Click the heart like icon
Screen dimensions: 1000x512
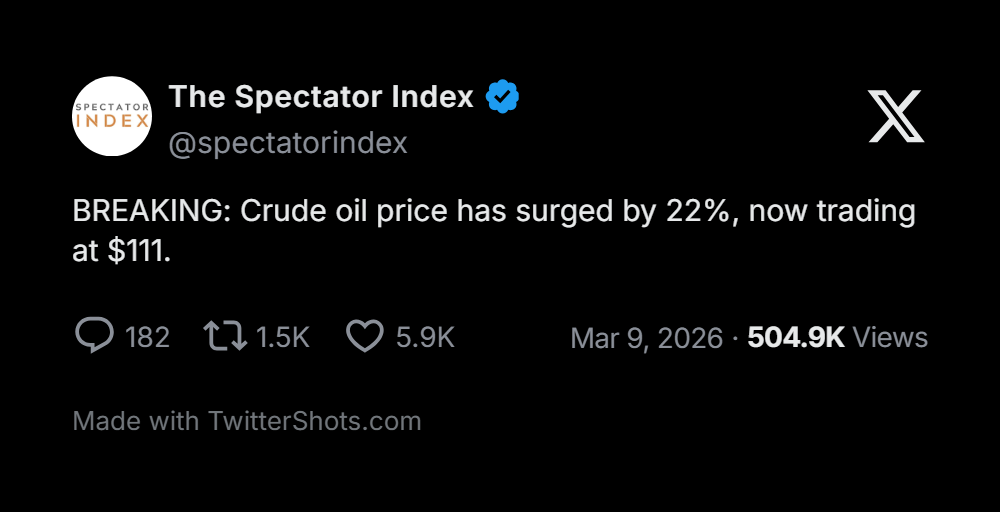(365, 337)
